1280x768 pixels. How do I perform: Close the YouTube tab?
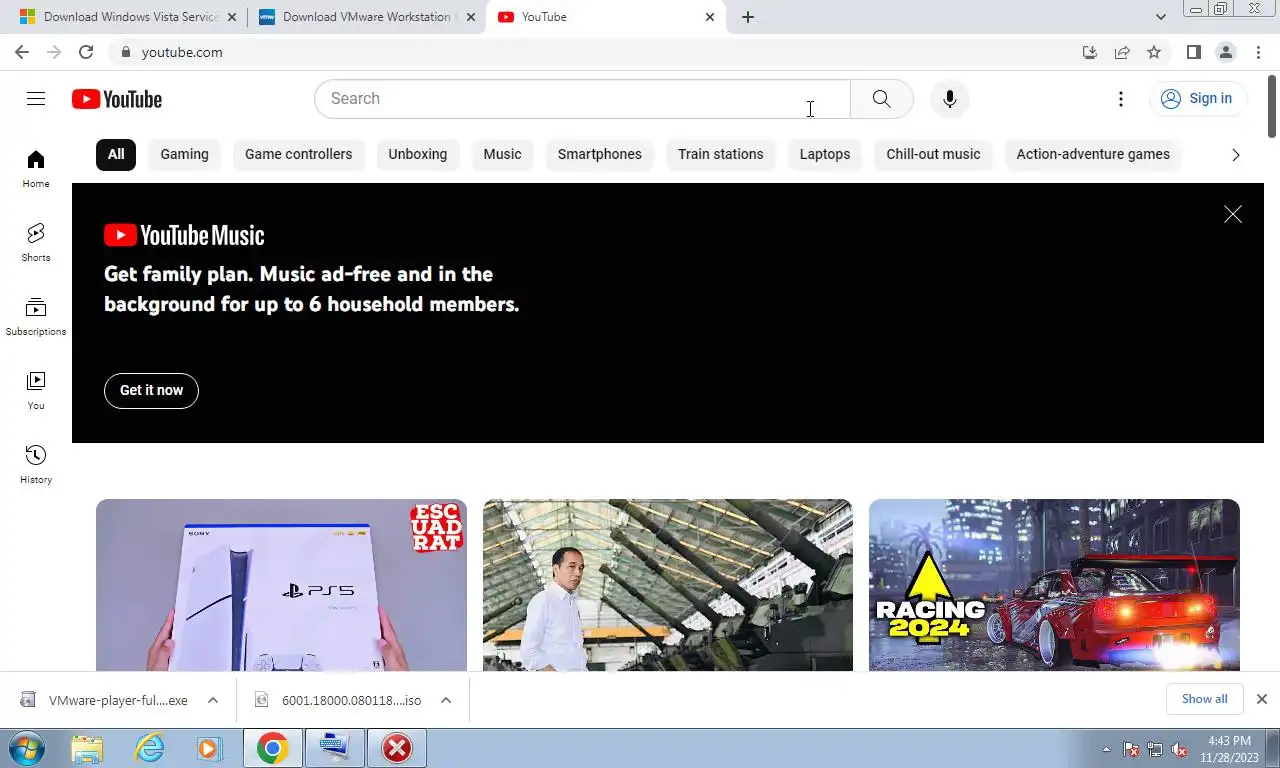click(x=710, y=17)
